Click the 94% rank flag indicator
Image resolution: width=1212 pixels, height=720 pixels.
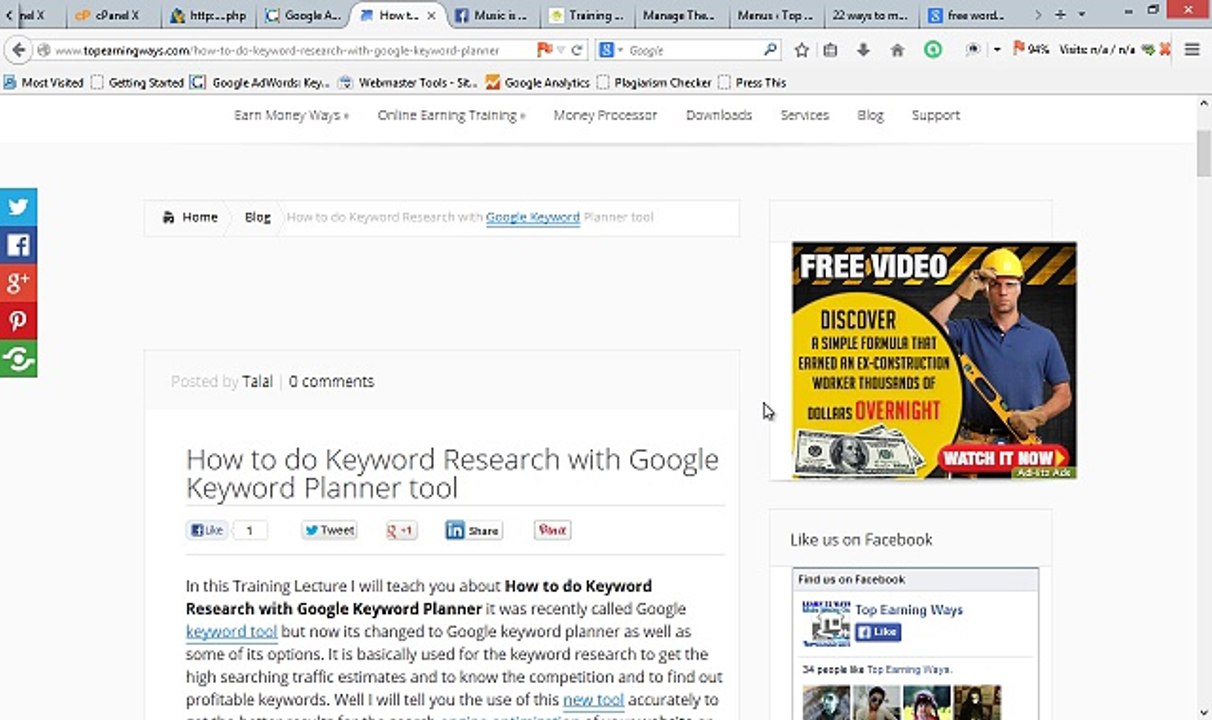[x=1031, y=49]
